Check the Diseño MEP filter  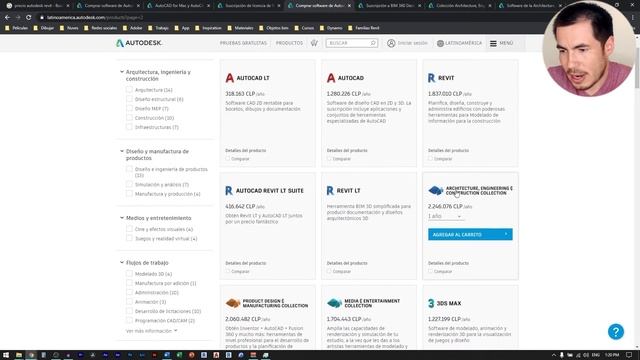pyautogui.click(x=129, y=108)
